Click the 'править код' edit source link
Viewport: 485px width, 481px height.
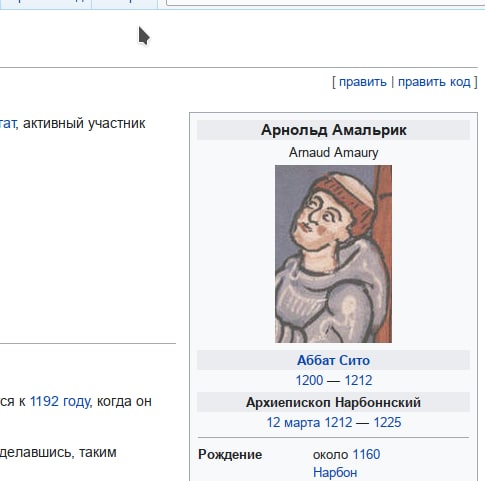click(434, 82)
